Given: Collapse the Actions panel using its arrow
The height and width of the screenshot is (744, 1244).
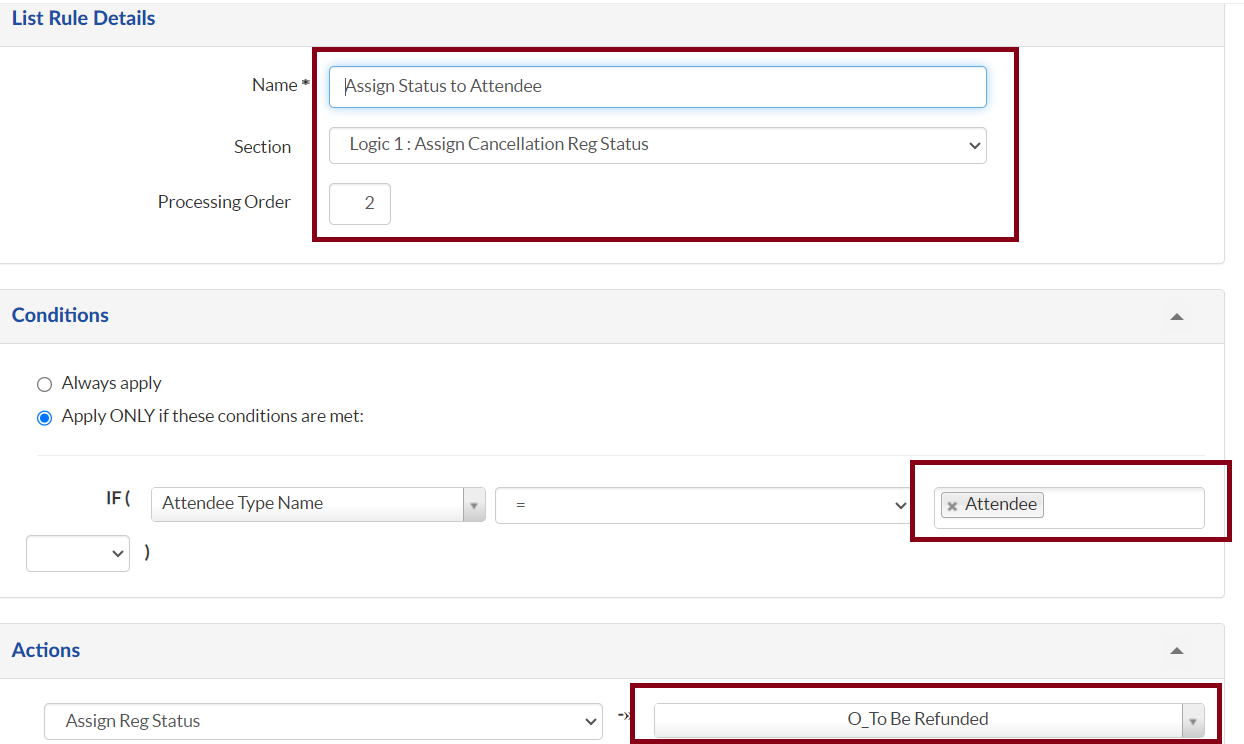Looking at the screenshot, I should click(x=1177, y=651).
